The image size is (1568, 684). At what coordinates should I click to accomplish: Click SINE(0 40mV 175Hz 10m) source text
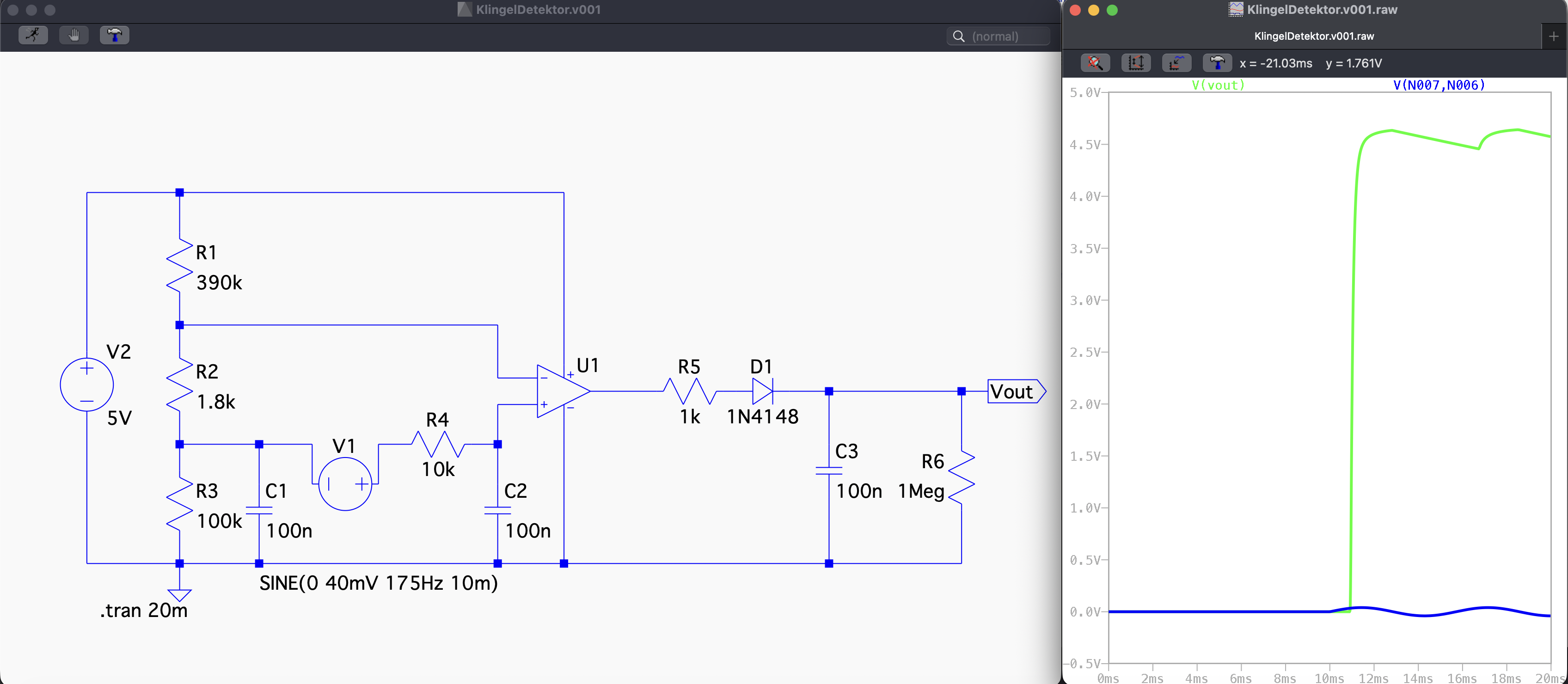[x=378, y=583]
